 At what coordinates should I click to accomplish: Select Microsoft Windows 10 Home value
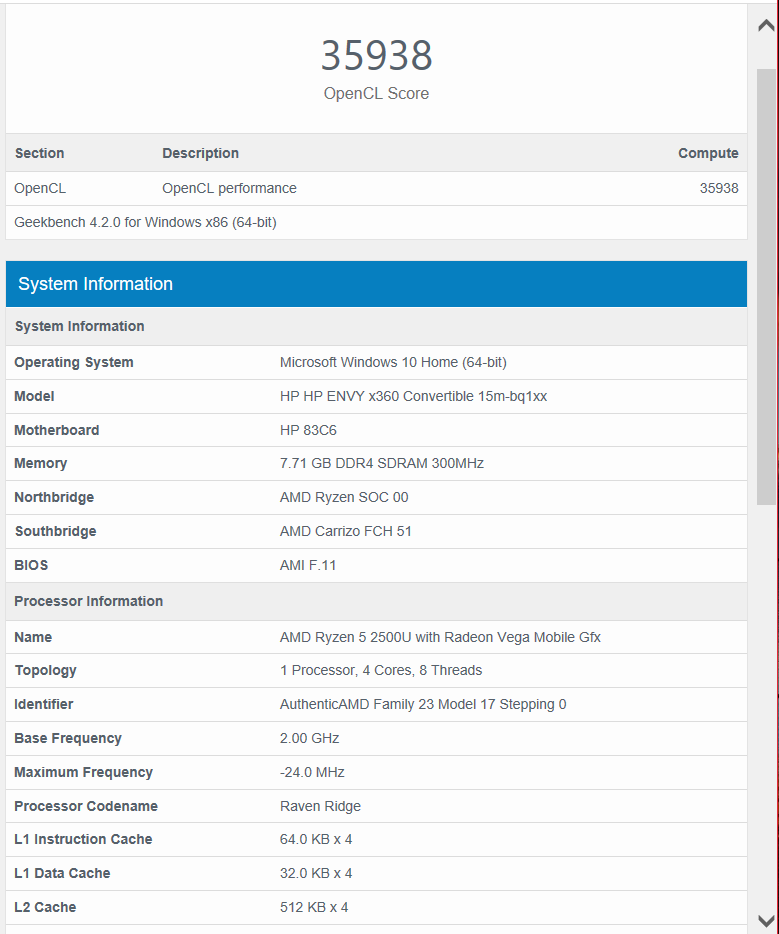tap(393, 362)
